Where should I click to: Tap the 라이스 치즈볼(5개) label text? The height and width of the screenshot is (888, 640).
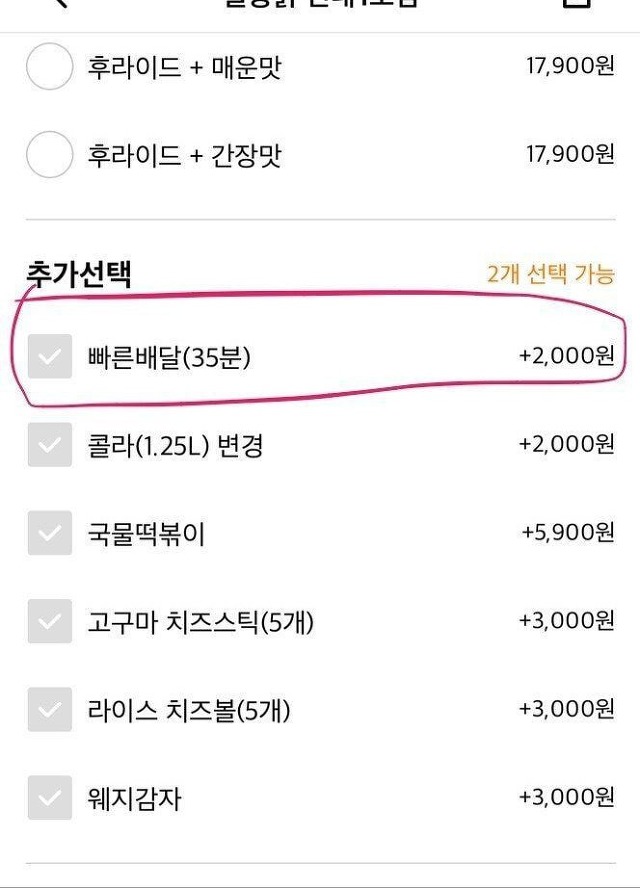189,711
